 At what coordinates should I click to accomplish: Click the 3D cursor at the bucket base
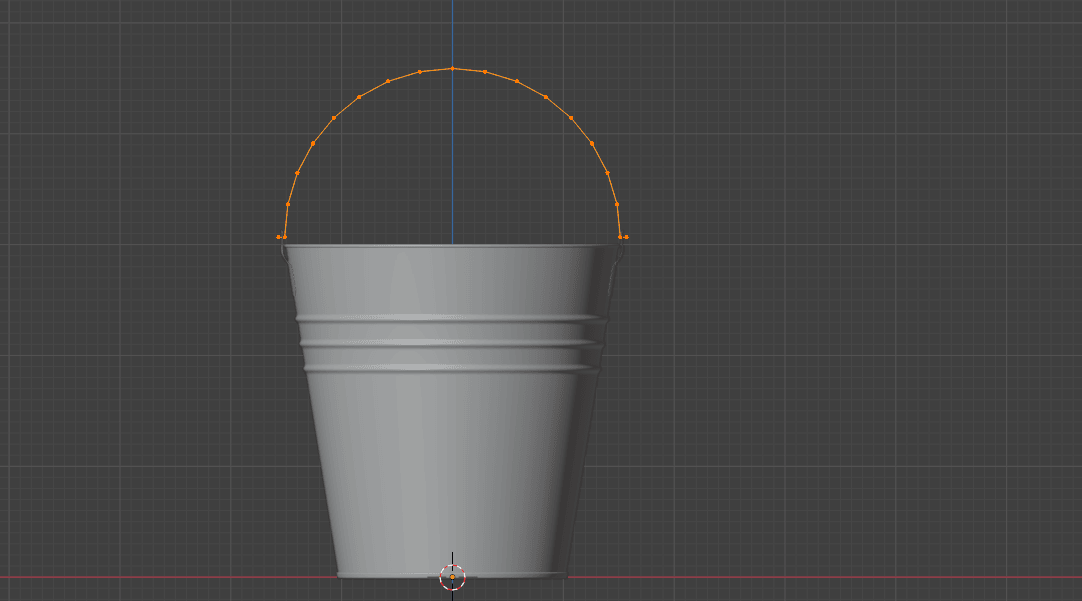tap(452, 577)
